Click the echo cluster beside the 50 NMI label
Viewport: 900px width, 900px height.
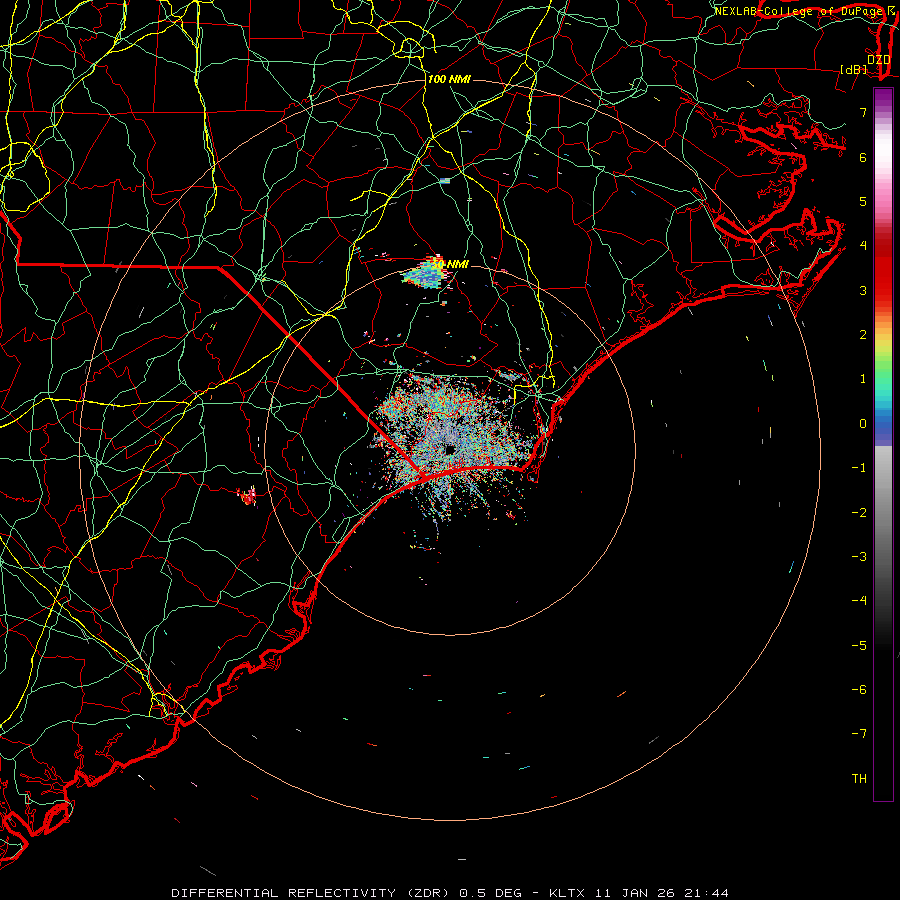tap(425, 273)
